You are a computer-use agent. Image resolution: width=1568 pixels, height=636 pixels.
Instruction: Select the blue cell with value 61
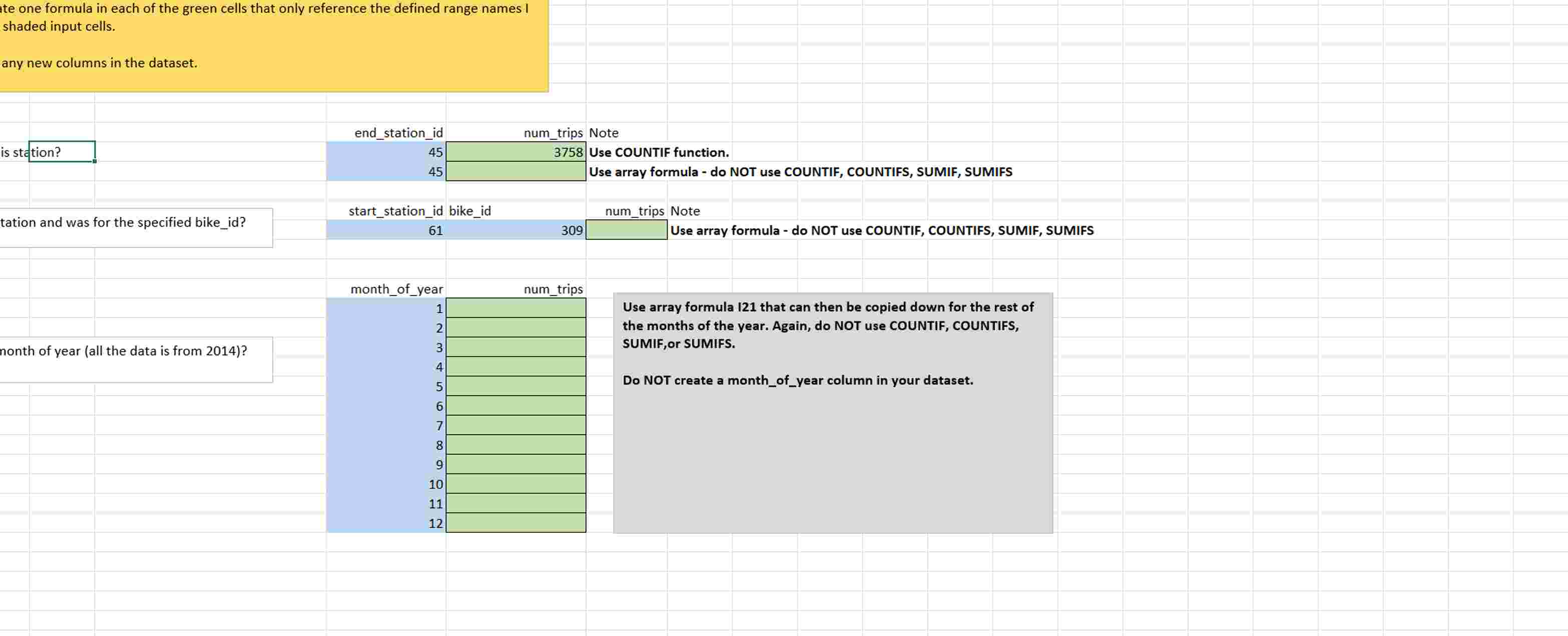[386, 230]
